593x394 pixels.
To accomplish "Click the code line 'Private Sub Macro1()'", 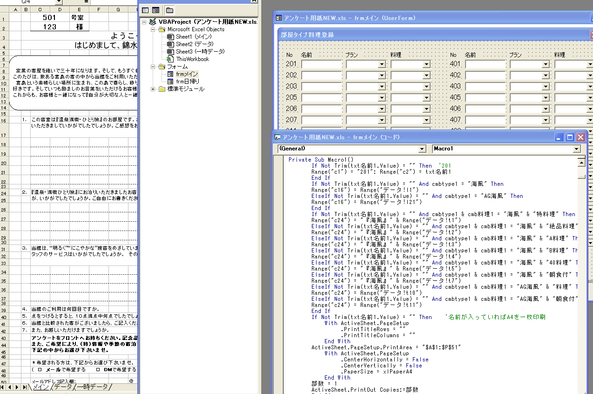I will pos(321,160).
